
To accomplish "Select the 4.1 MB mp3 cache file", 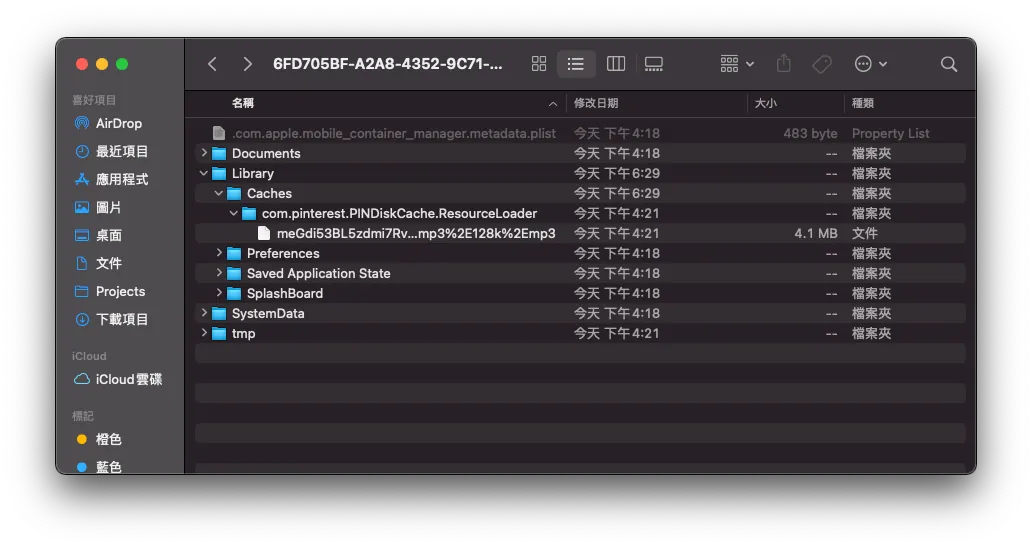I will pos(415,233).
